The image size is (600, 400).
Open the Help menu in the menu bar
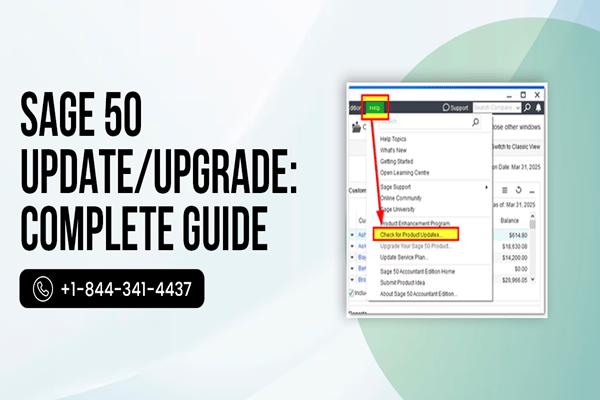tap(374, 108)
